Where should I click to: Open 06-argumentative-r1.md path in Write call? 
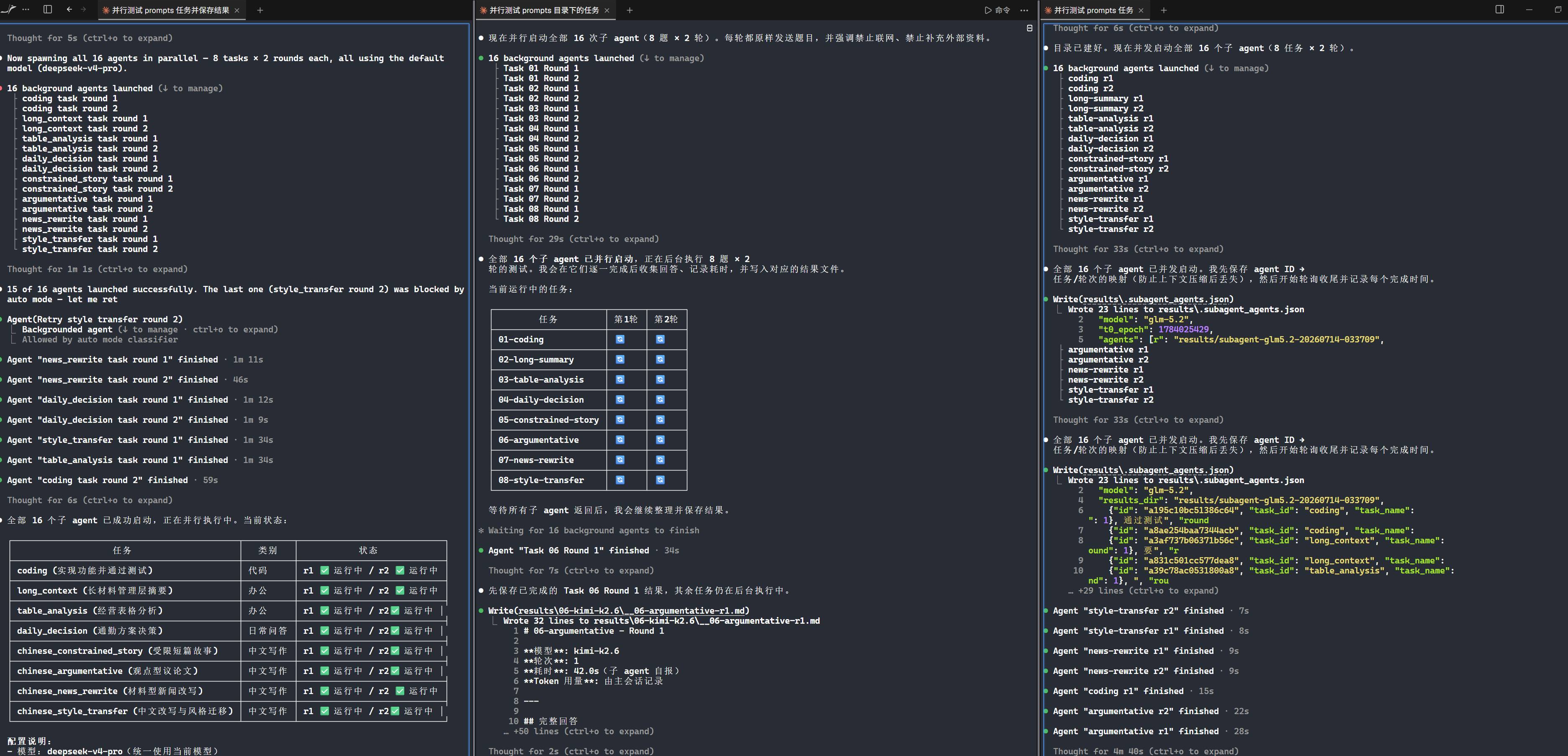[632, 611]
